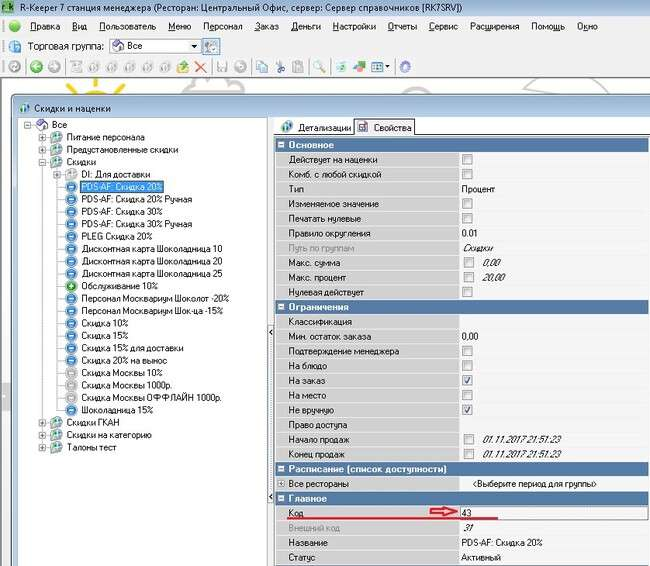The image size is (650, 566).
Task: Uncheck the Не вручную checkbox
Action: (467, 410)
